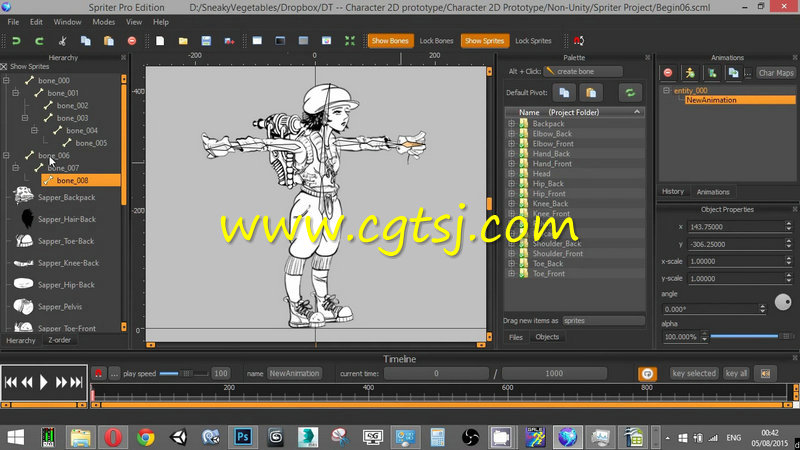Click the copy icon in main toolbar
800x450 pixels.
coord(86,41)
